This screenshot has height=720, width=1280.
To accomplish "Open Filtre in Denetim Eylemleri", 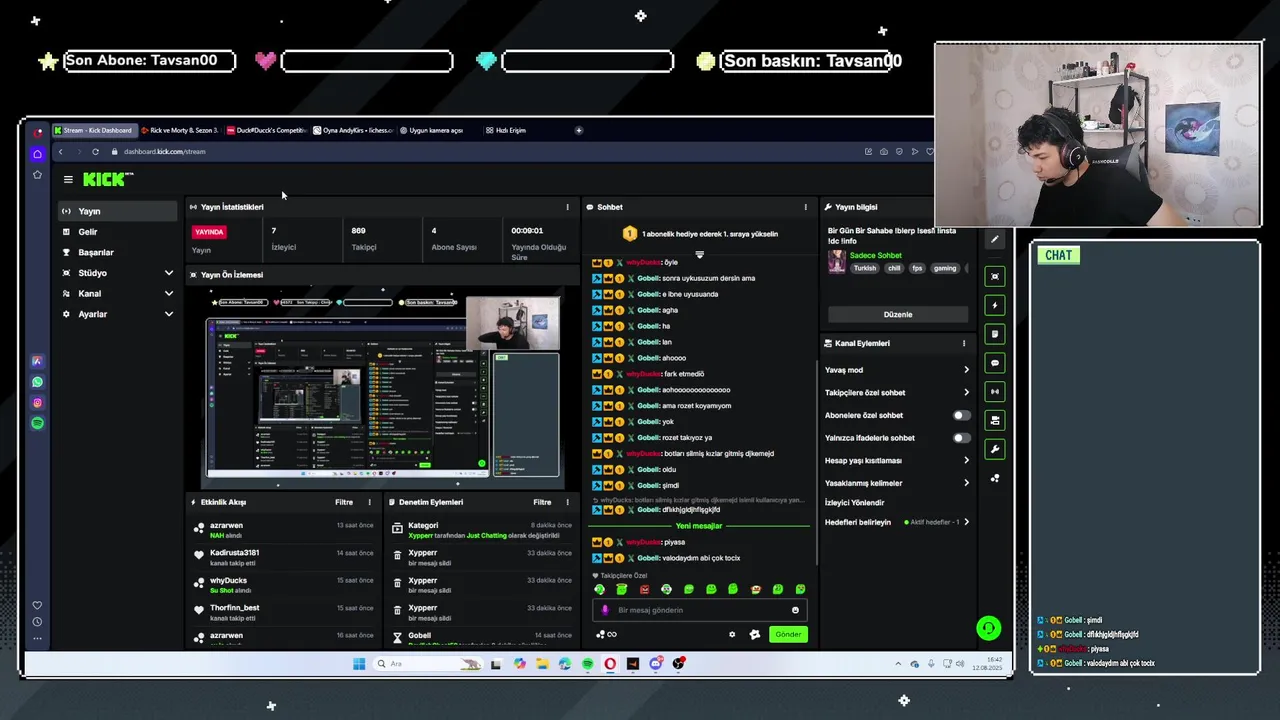I will coord(542,502).
